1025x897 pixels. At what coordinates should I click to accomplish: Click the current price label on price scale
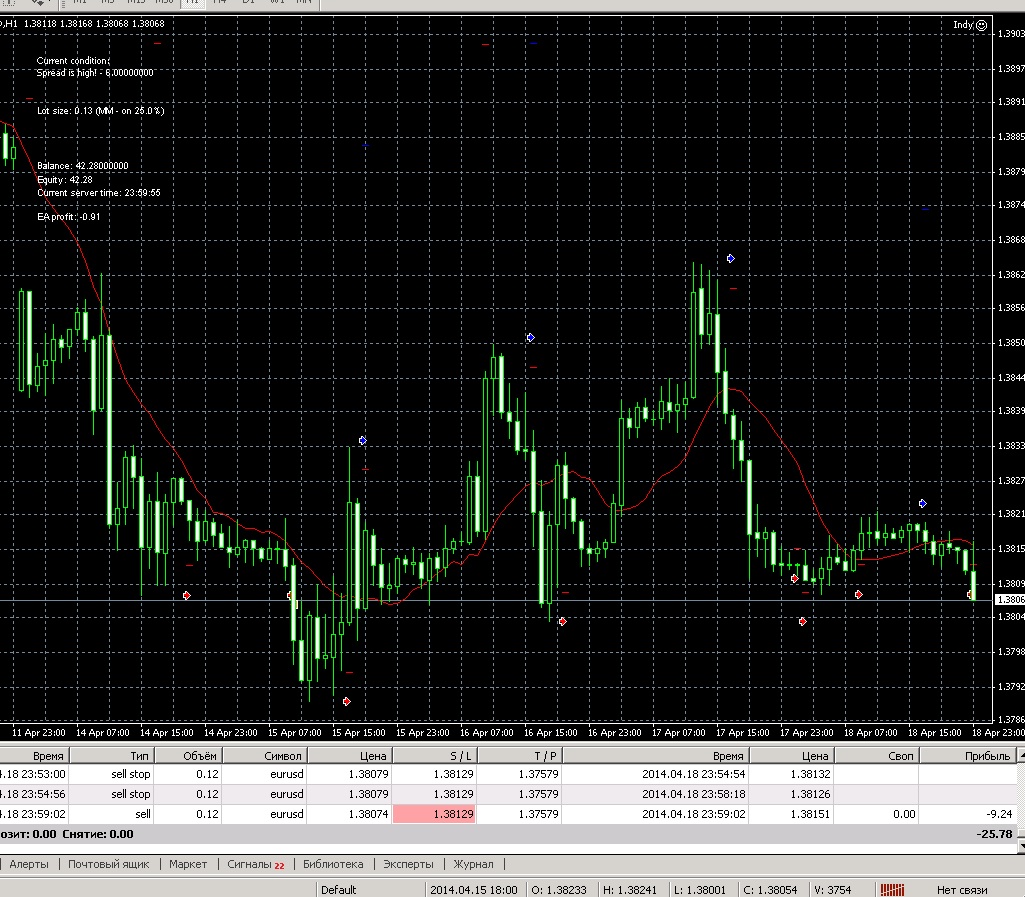pyautogui.click(x=1010, y=600)
